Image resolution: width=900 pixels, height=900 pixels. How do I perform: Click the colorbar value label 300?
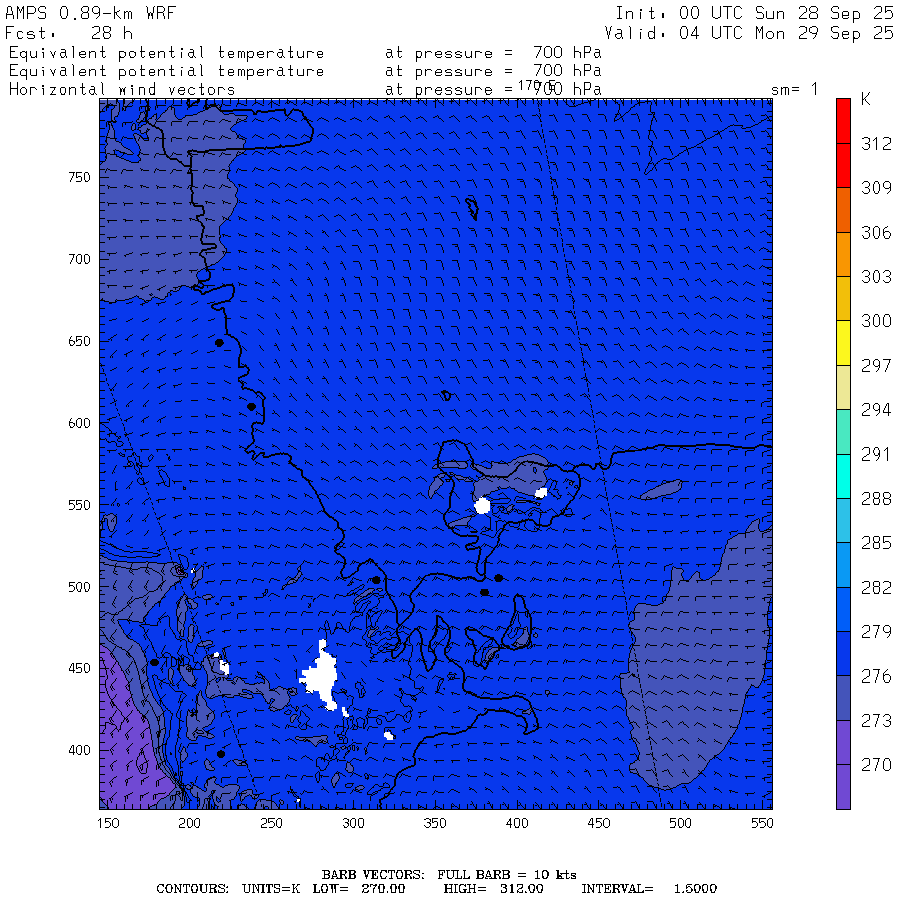point(876,321)
